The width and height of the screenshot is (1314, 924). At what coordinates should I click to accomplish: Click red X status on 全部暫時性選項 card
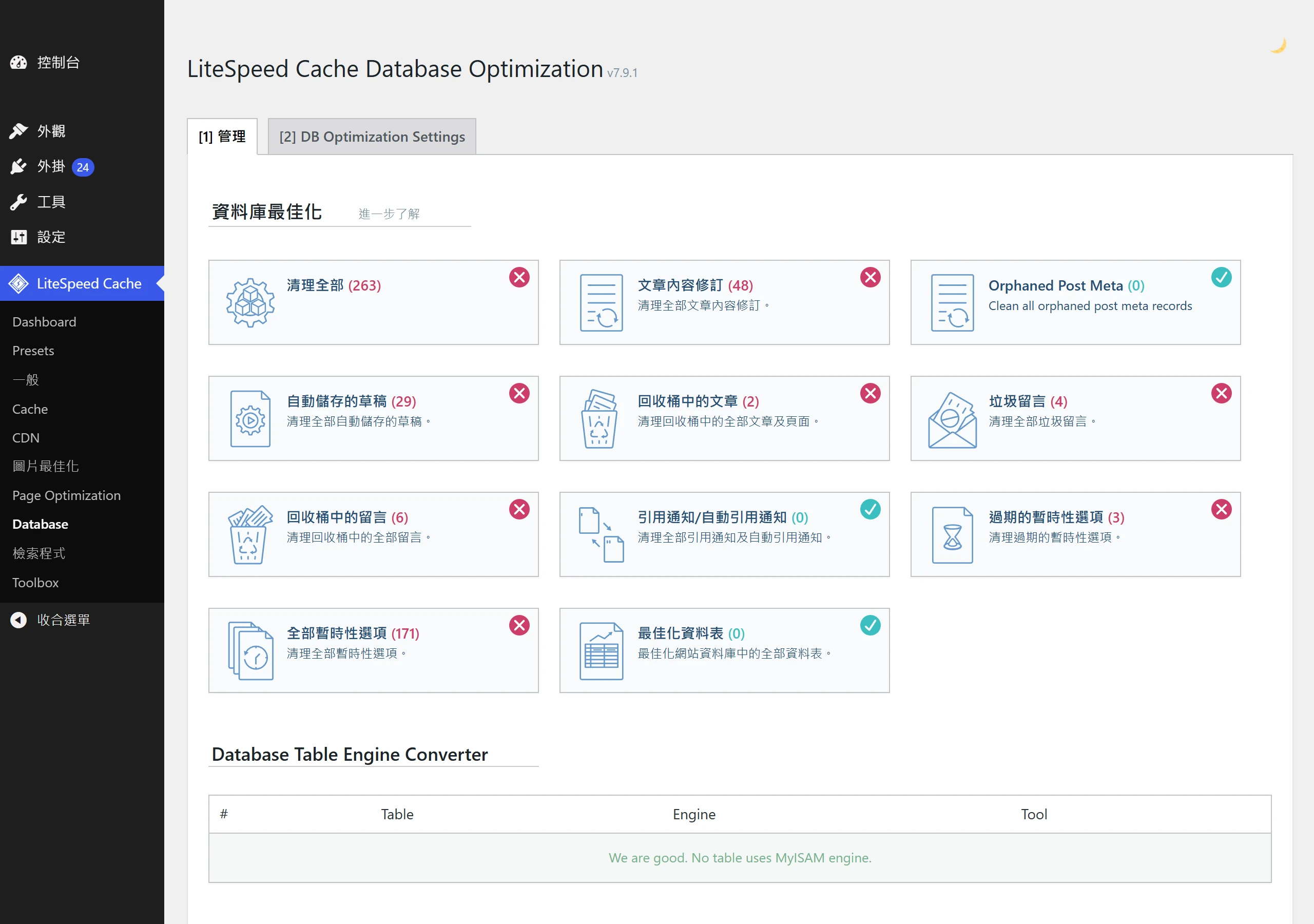coord(519,626)
